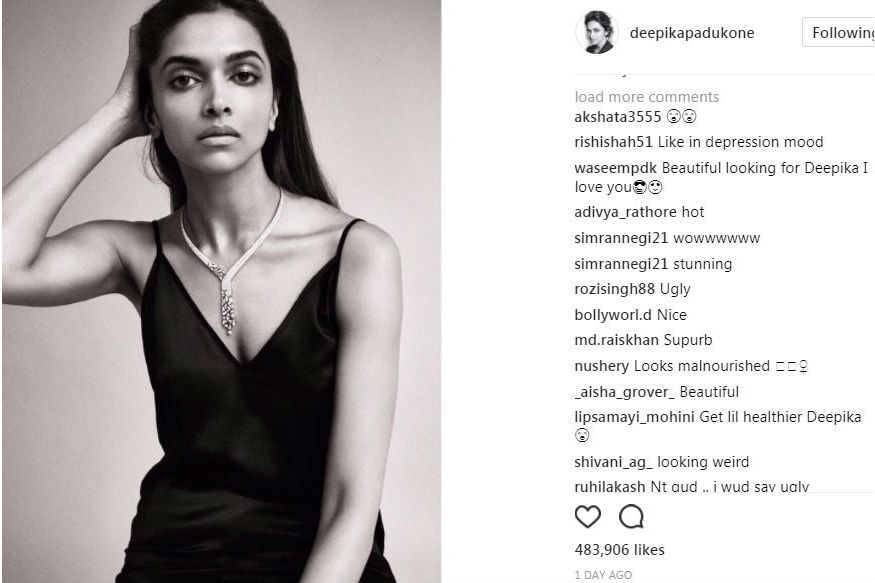View the 483,906 likes list

pyautogui.click(x=619, y=550)
